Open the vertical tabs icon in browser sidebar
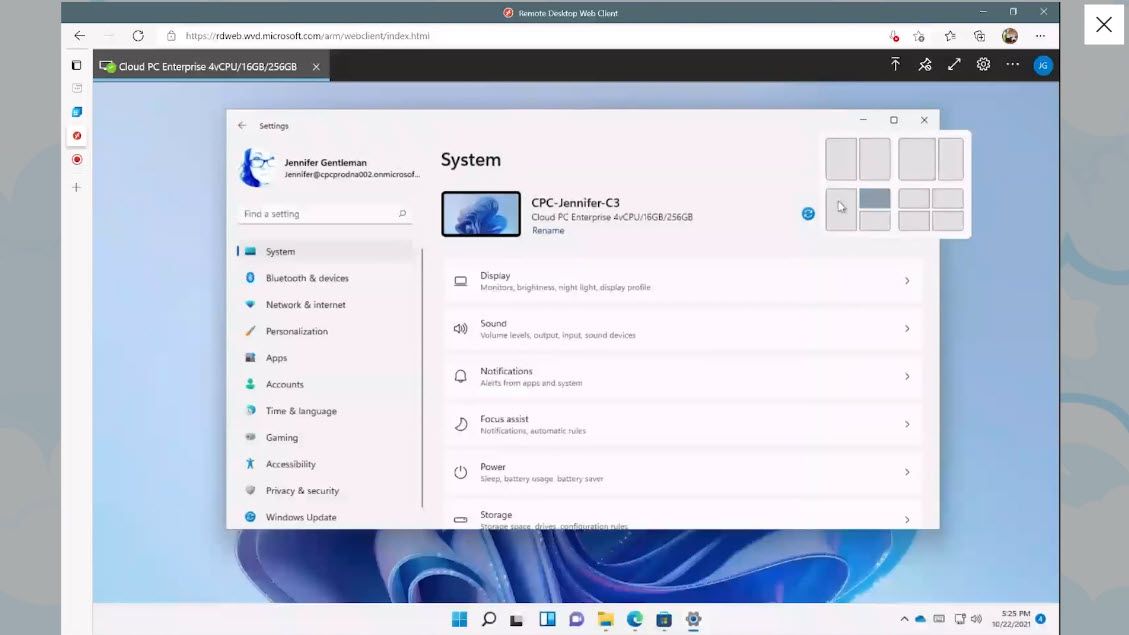The image size is (1129, 635). [76, 65]
